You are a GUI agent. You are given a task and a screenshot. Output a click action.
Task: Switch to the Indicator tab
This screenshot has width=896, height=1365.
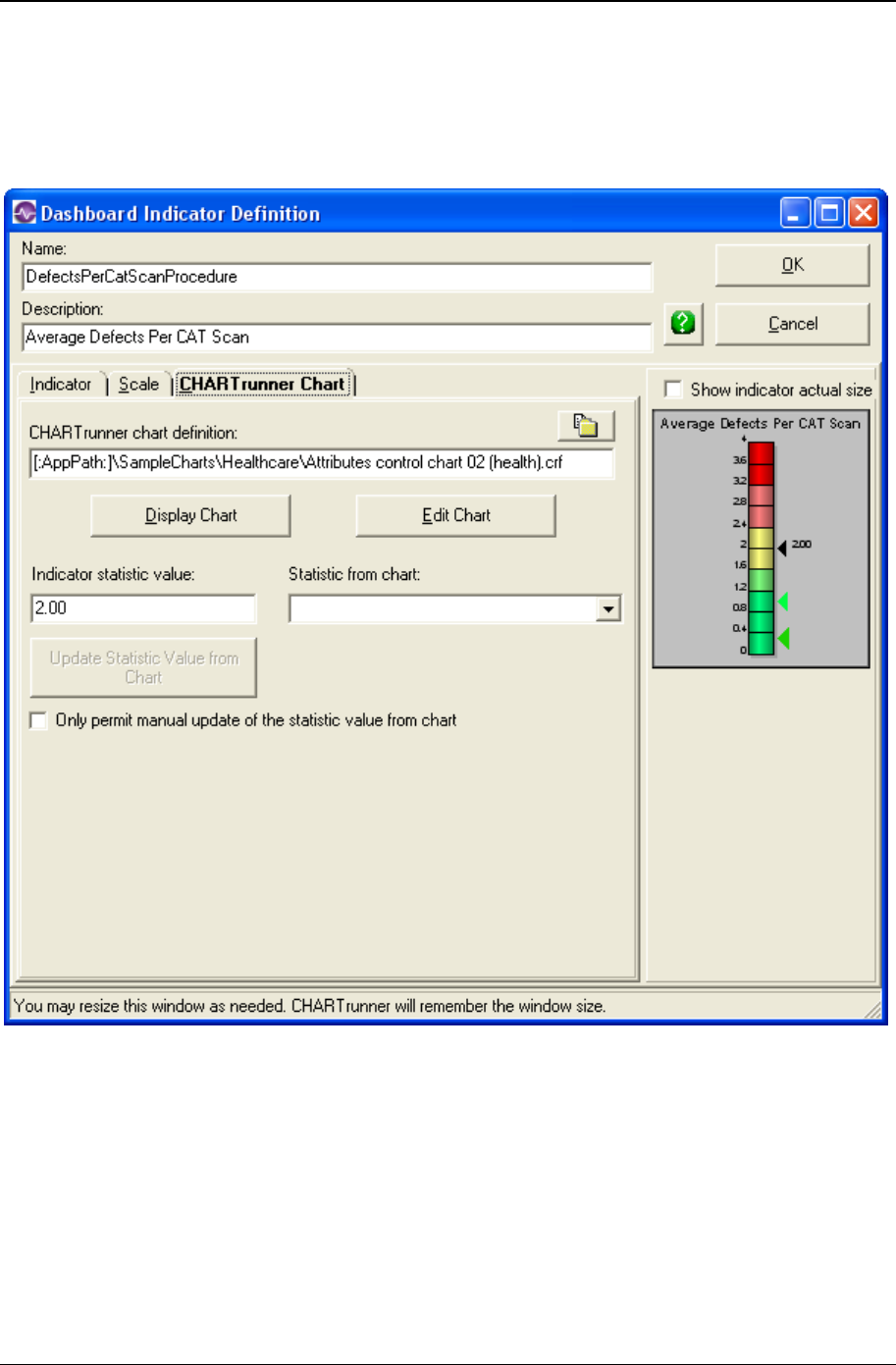click(61, 384)
